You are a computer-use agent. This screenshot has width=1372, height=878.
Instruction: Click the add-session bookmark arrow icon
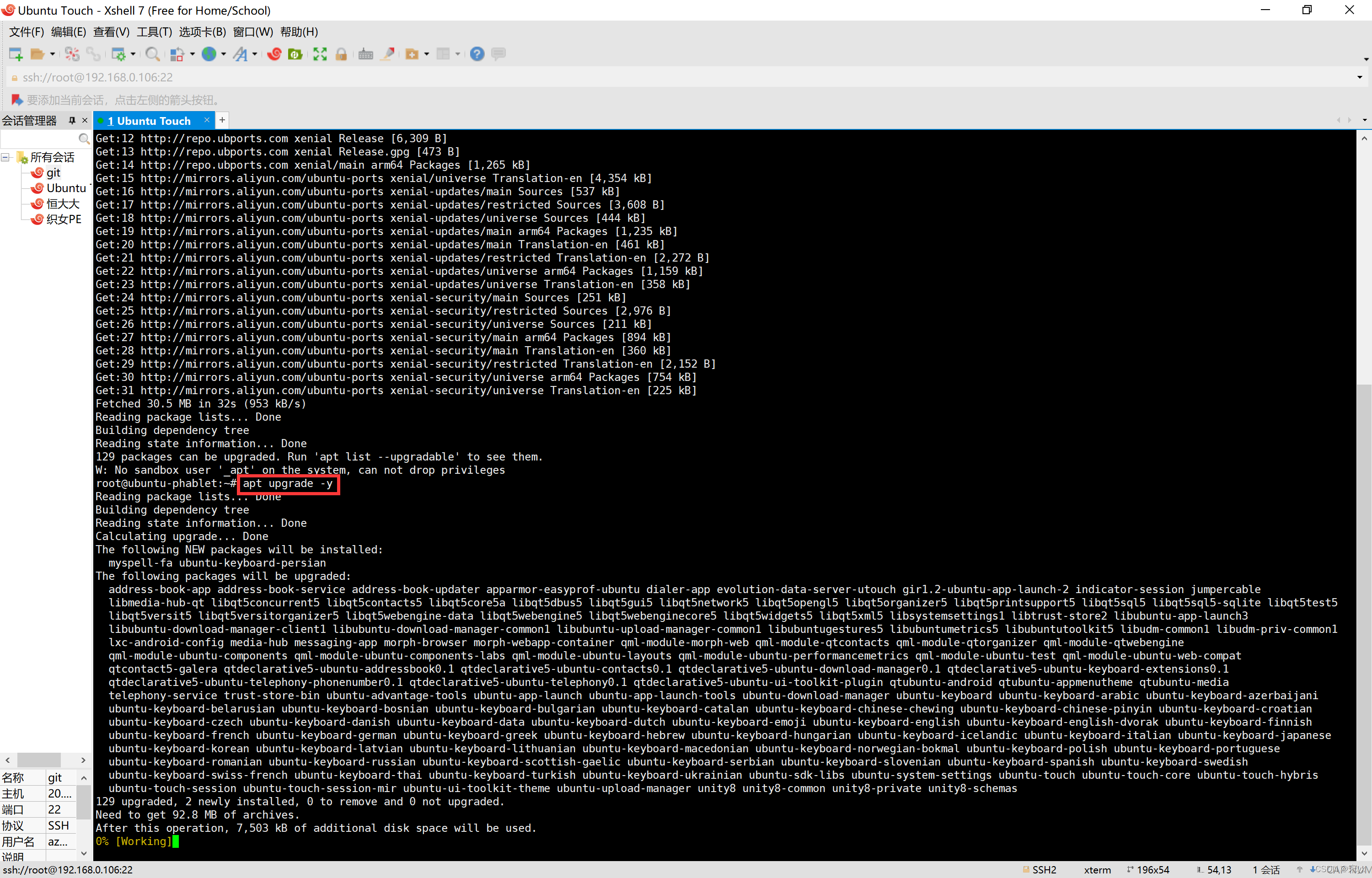[16, 100]
